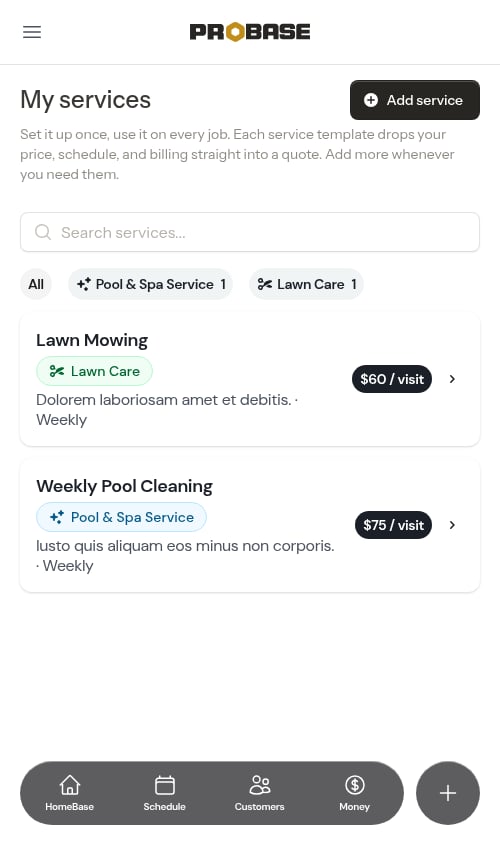500x845 pixels.
Task: Filter by Lawn Care chip
Action: click(x=306, y=284)
